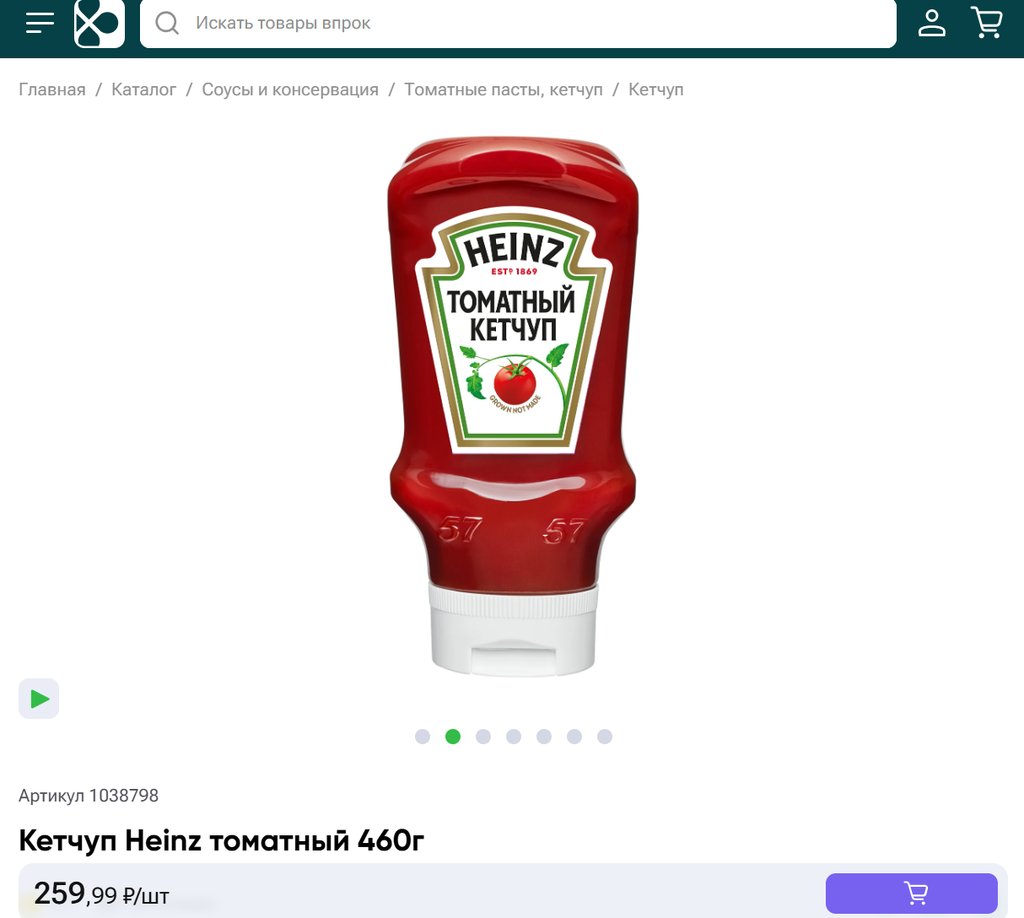Viewport: 1024px width, 918px height.
Task: Open 'Соусы и консервация' breadcrumb
Action: pyautogui.click(x=290, y=89)
